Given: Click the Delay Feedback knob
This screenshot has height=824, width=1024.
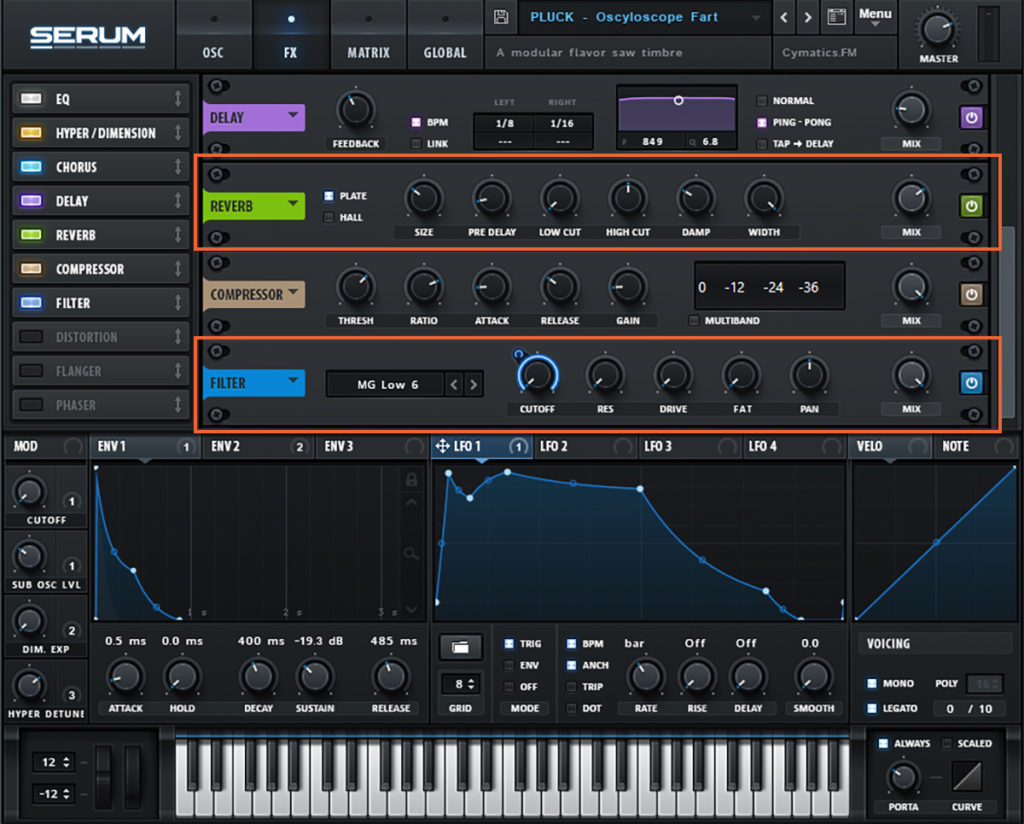Looking at the screenshot, I should [x=355, y=110].
